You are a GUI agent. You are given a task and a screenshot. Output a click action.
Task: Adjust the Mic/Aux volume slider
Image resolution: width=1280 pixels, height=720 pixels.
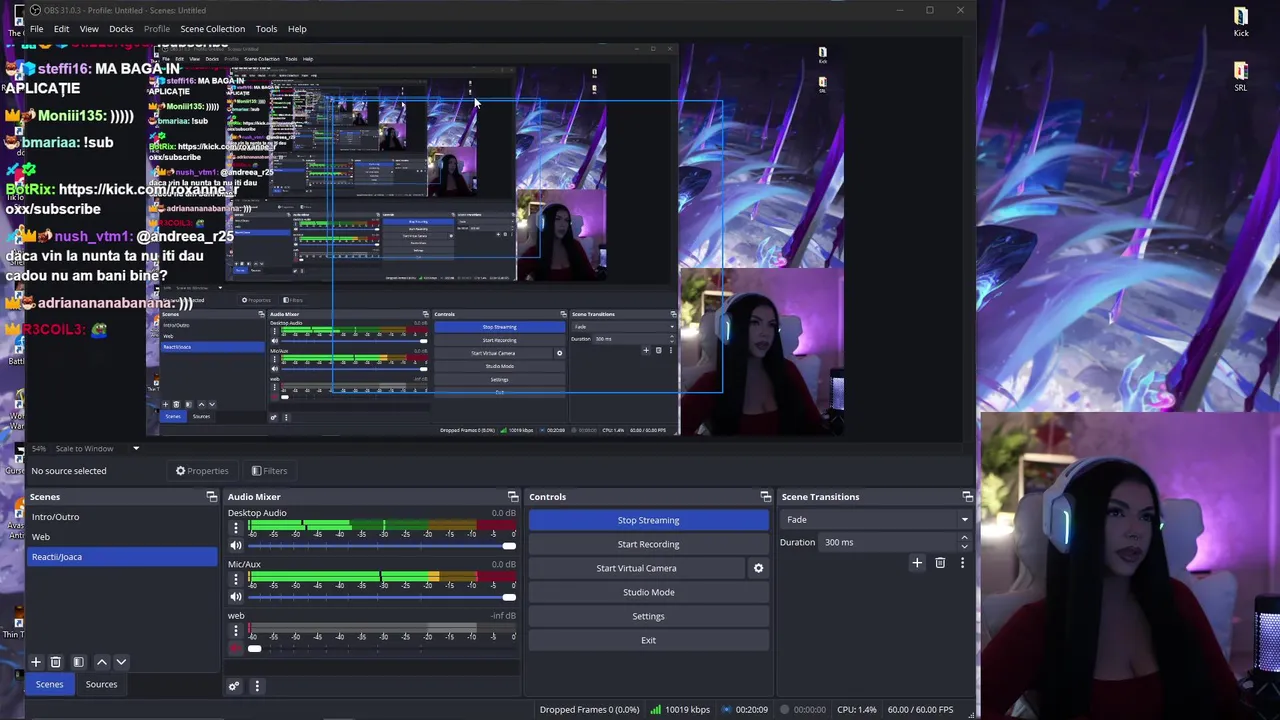point(382,597)
